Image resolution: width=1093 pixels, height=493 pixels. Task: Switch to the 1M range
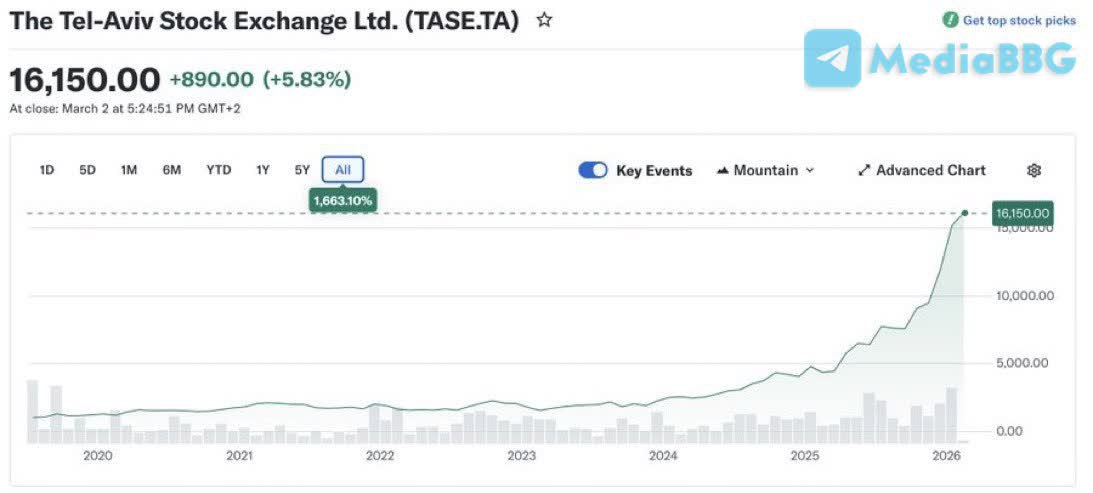(x=129, y=170)
